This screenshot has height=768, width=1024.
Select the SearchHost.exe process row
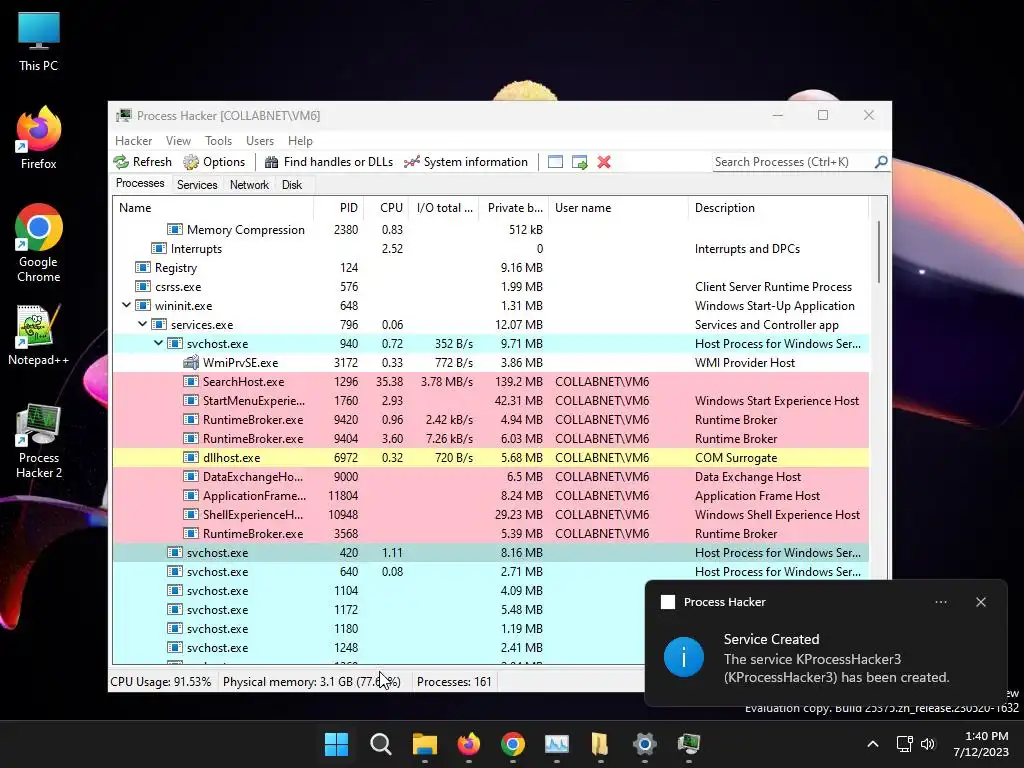(491, 381)
